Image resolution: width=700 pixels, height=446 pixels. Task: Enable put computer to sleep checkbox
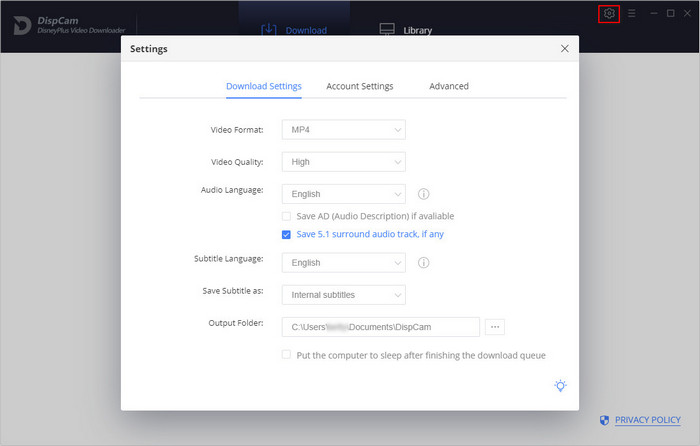[x=287, y=355]
